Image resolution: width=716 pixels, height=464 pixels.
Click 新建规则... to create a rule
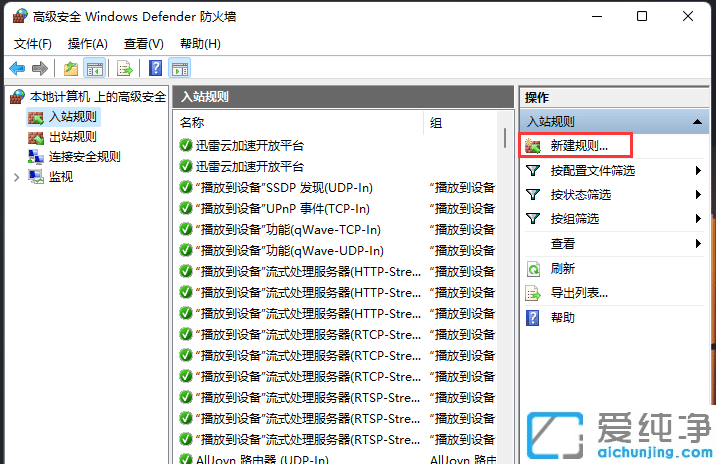tap(579, 146)
